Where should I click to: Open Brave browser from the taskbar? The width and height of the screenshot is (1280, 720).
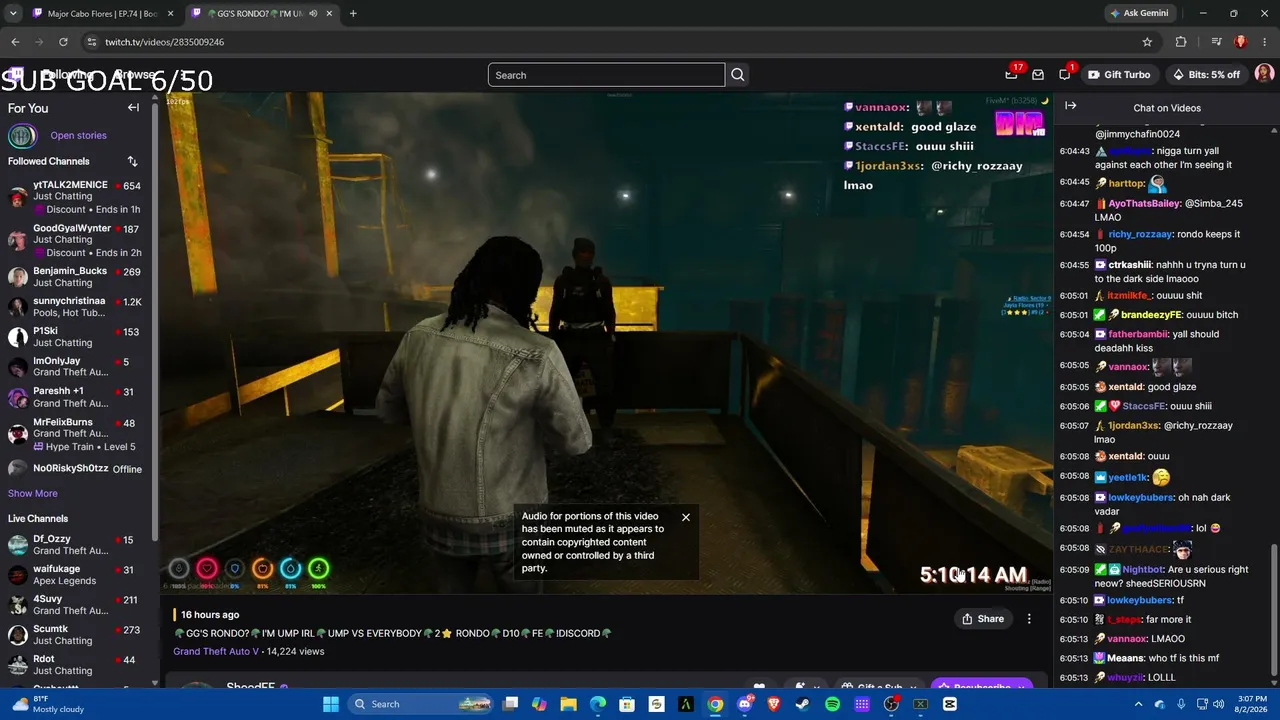point(774,704)
